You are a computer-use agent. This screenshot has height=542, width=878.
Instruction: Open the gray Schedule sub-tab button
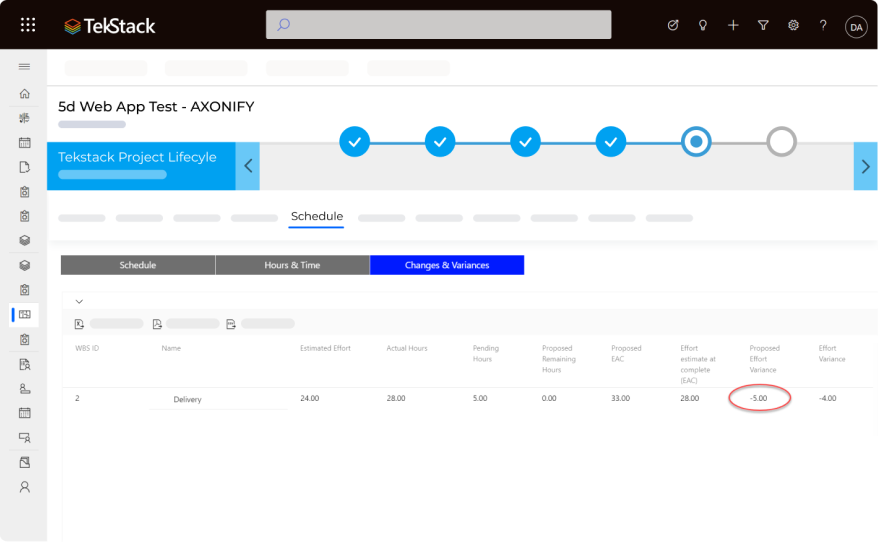click(138, 265)
